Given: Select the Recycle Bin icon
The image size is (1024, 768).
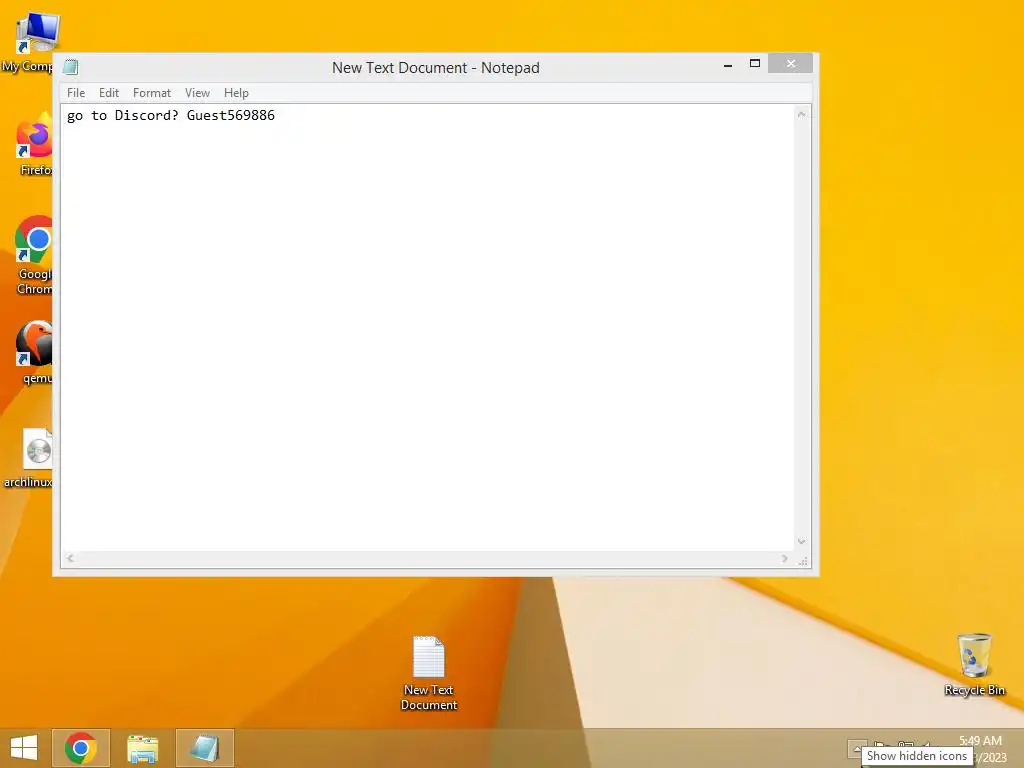Looking at the screenshot, I should [x=974, y=664].
